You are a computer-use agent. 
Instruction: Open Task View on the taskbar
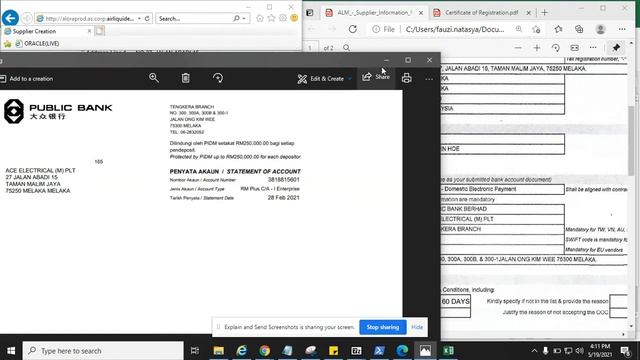coord(195,351)
